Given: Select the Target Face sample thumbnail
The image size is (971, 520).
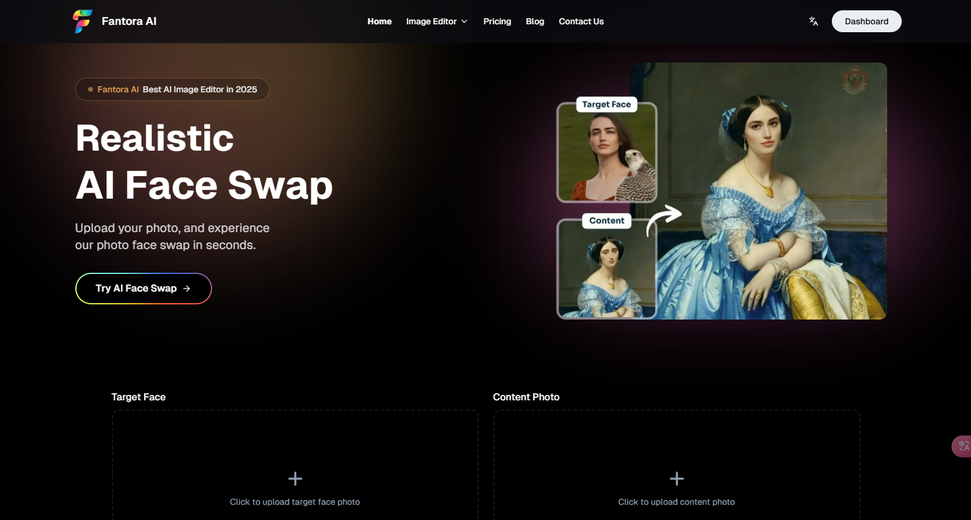Looking at the screenshot, I should point(607,152).
